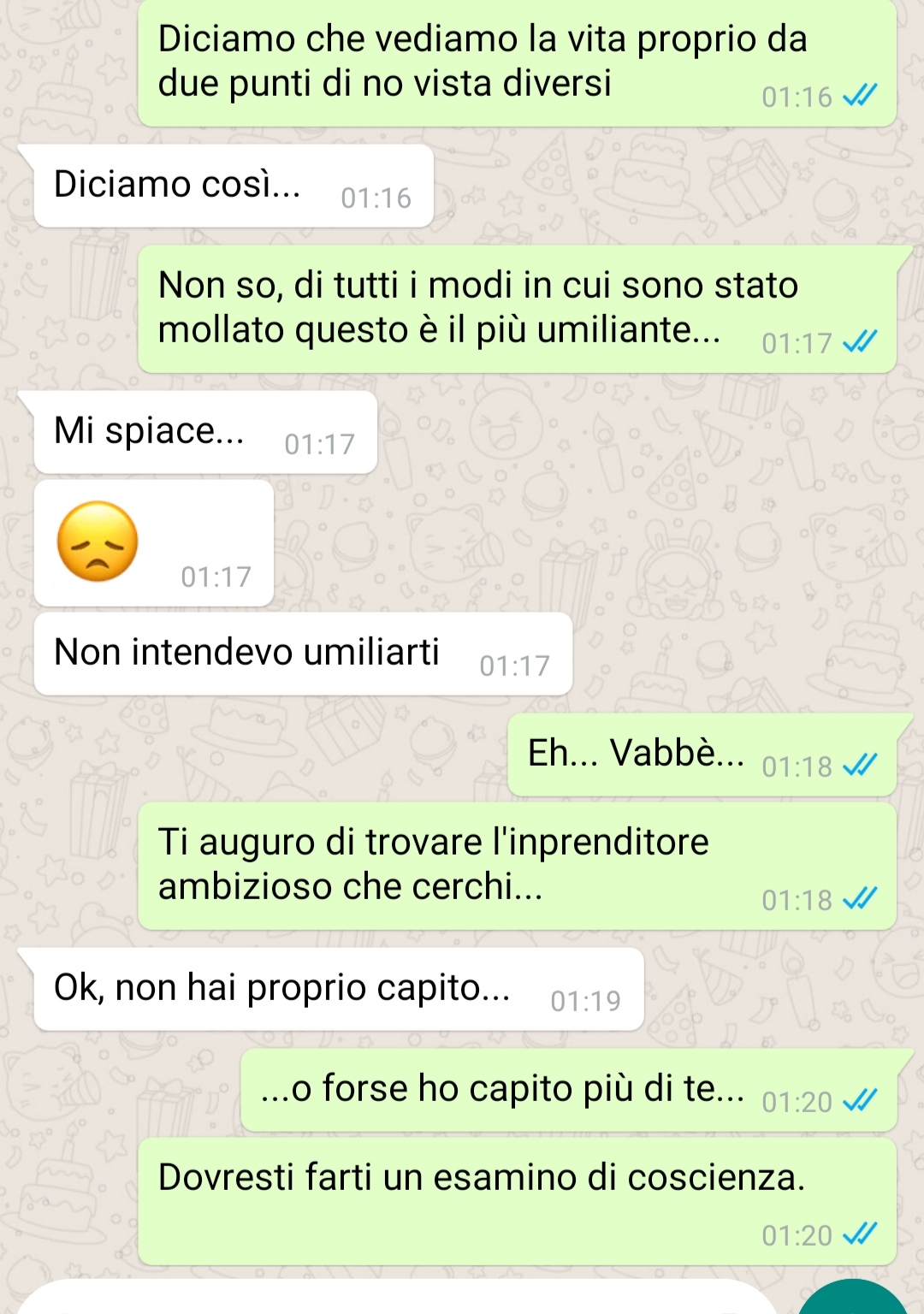
Task: Select 'Ok, non hai proprio capito...' message
Action: tap(338, 989)
